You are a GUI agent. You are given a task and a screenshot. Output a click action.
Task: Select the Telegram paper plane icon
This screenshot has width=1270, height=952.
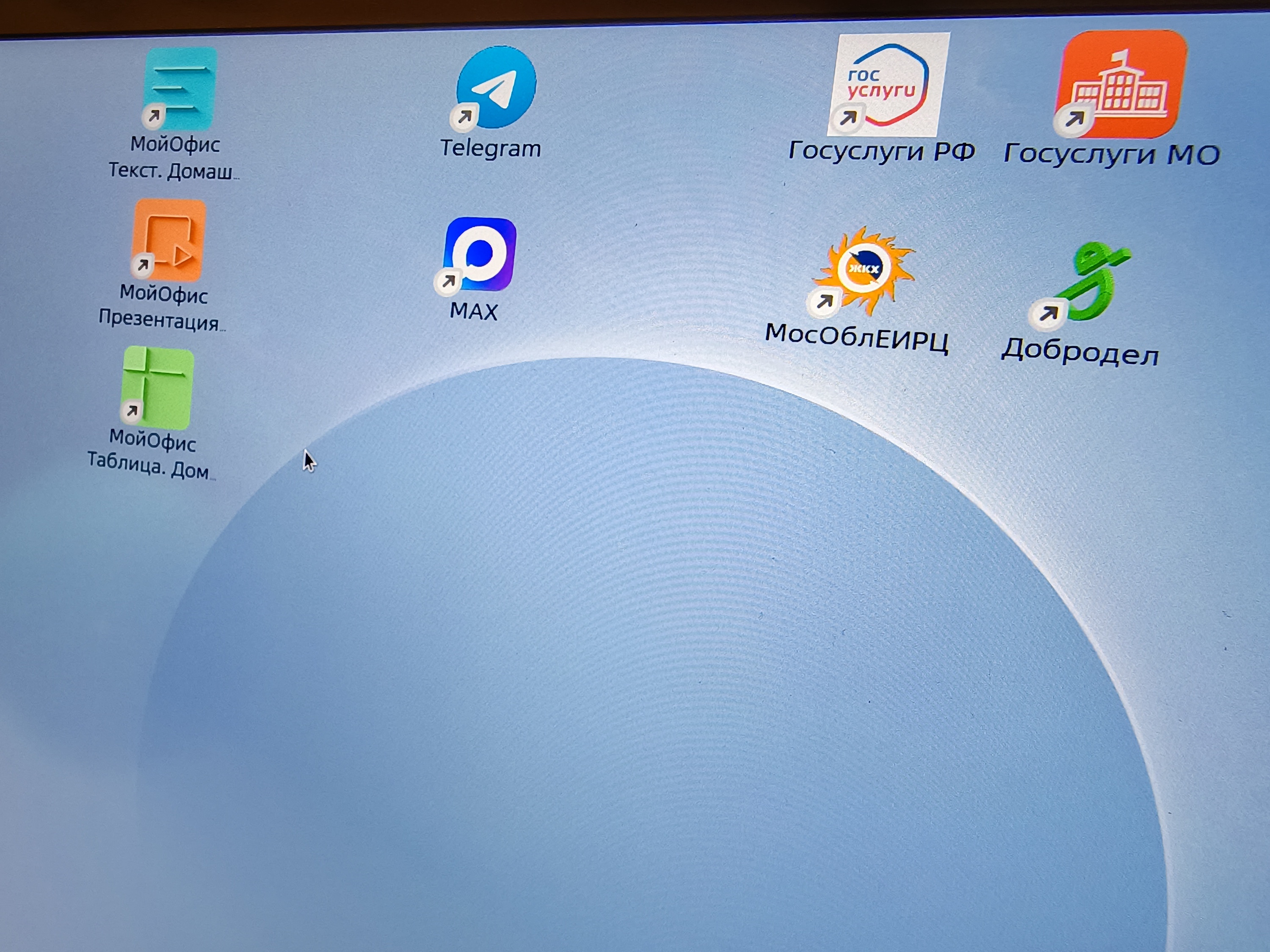coord(496,87)
